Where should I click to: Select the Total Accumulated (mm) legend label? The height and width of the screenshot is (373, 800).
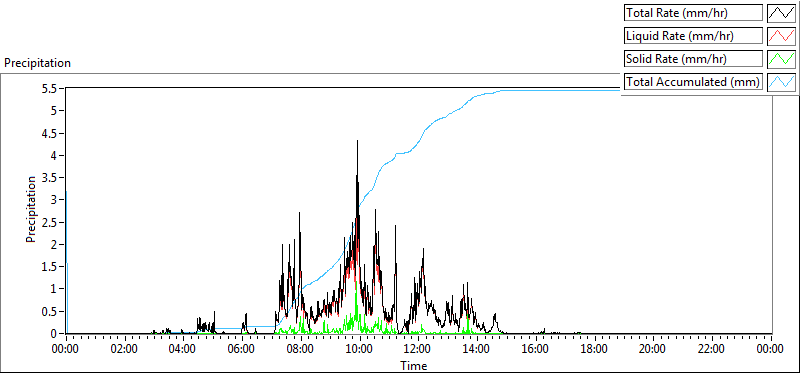pos(693,82)
